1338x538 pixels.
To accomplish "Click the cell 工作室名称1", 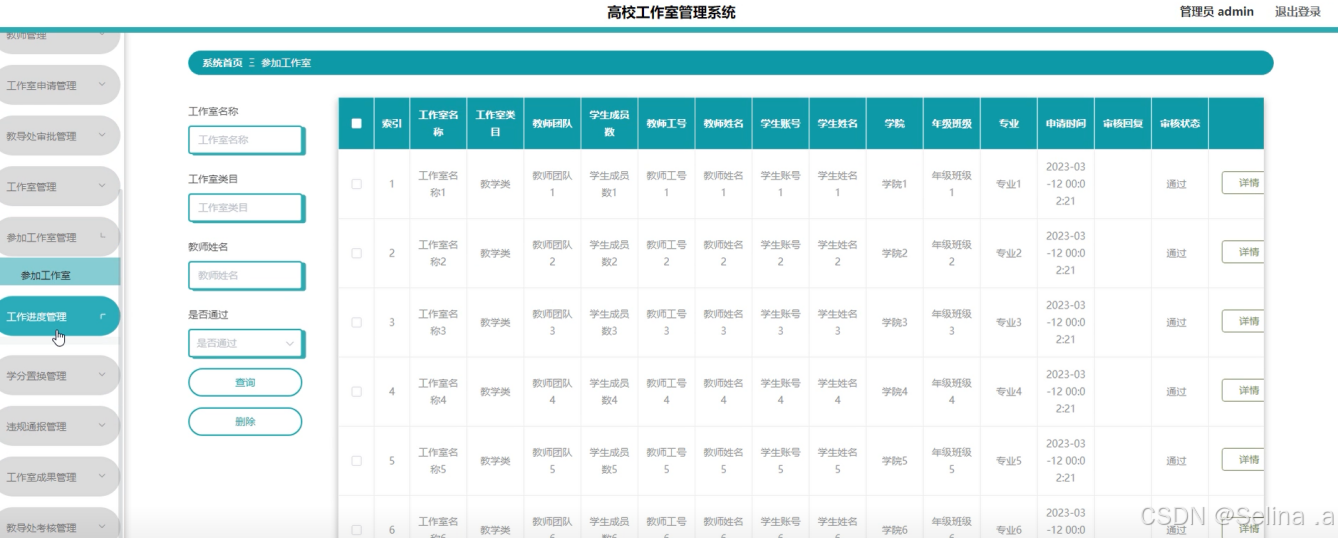I will click(438, 184).
